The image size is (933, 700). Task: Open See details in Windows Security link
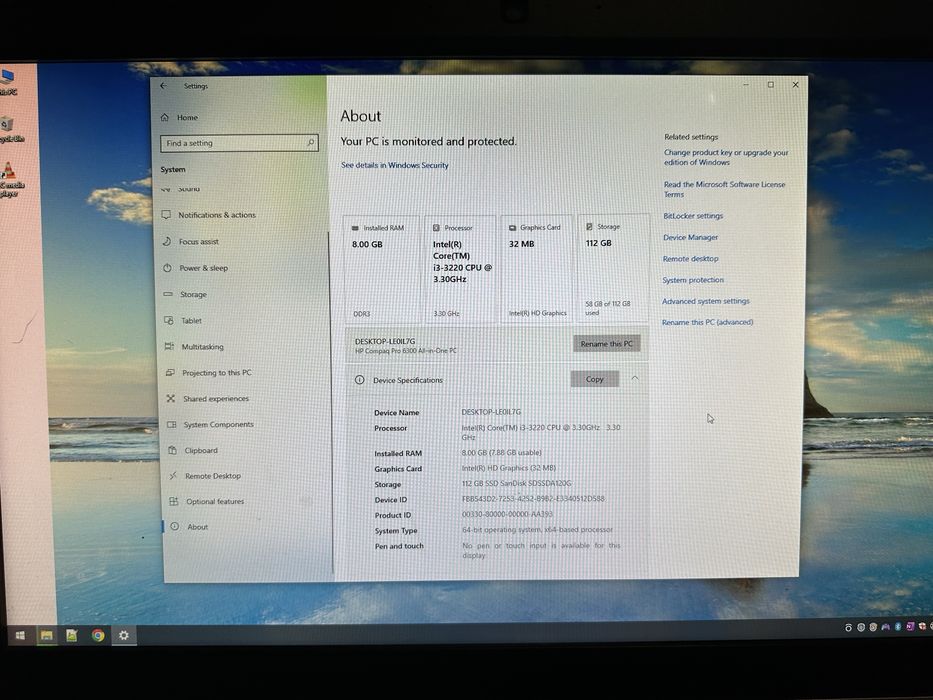tap(395, 165)
